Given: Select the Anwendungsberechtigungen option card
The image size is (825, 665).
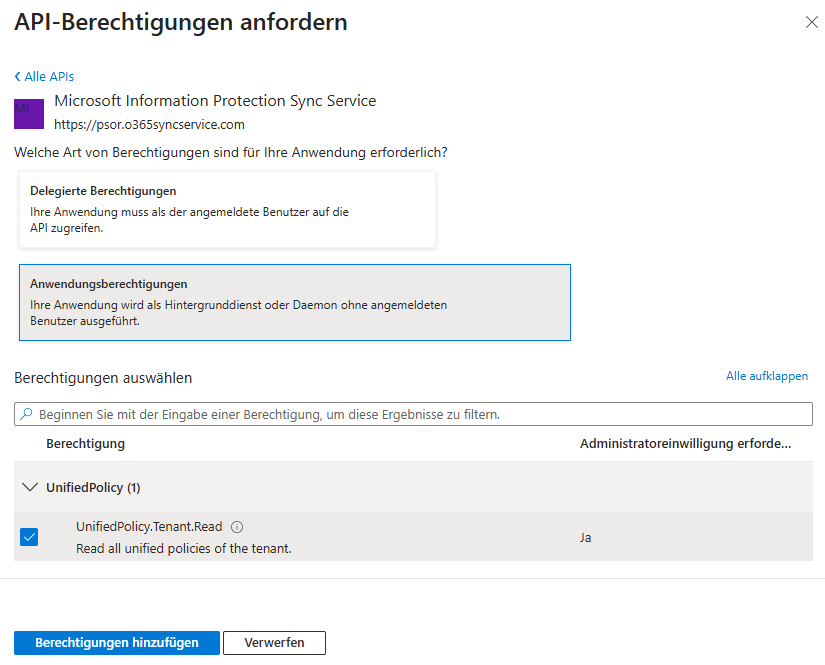Looking at the screenshot, I should click(x=293, y=299).
